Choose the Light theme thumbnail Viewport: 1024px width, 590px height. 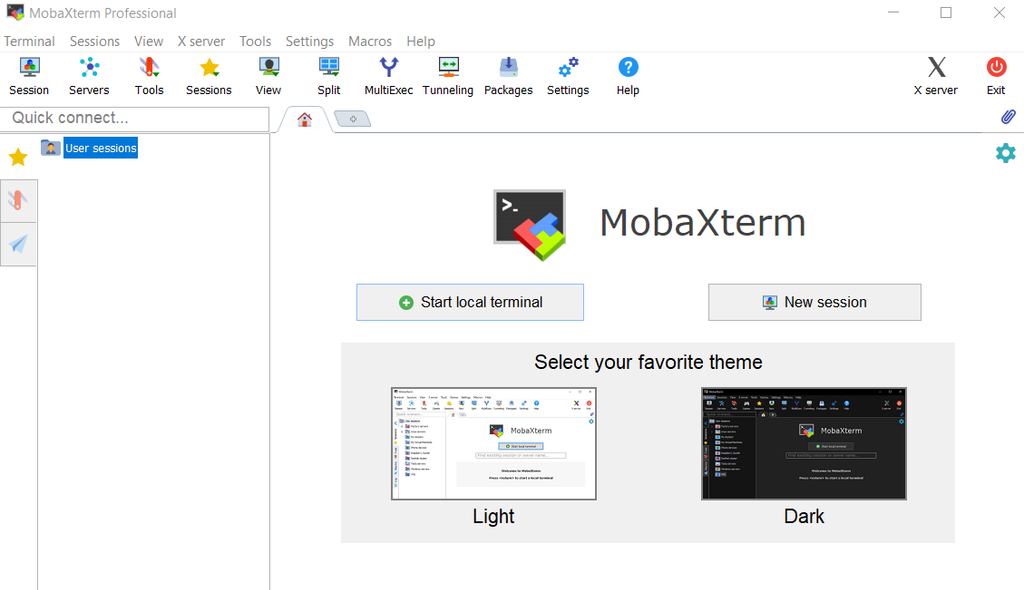click(x=494, y=444)
